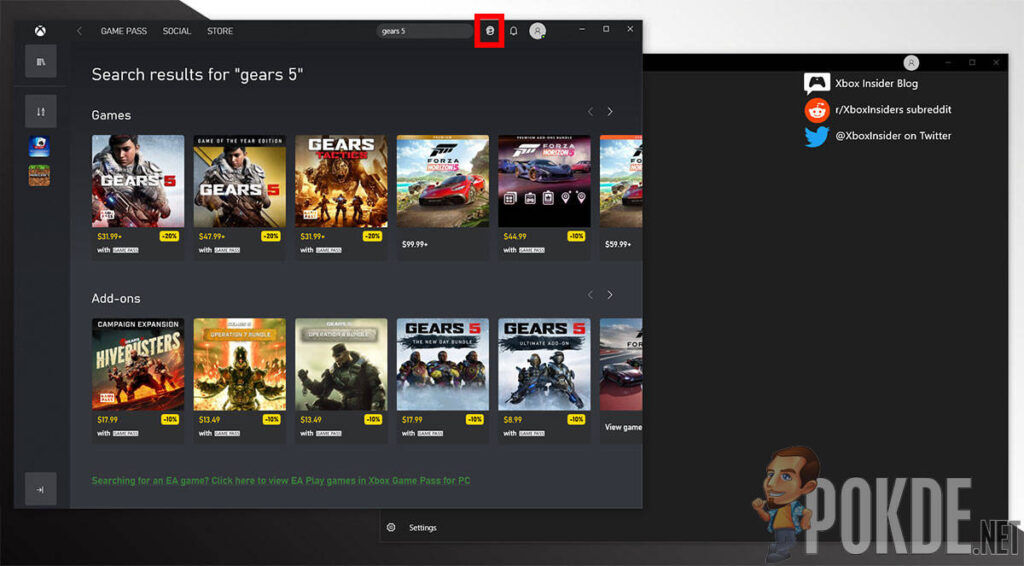This screenshot has height=566, width=1024.
Task: Open the profile icon in the Insider Hub window
Action: 911,63
